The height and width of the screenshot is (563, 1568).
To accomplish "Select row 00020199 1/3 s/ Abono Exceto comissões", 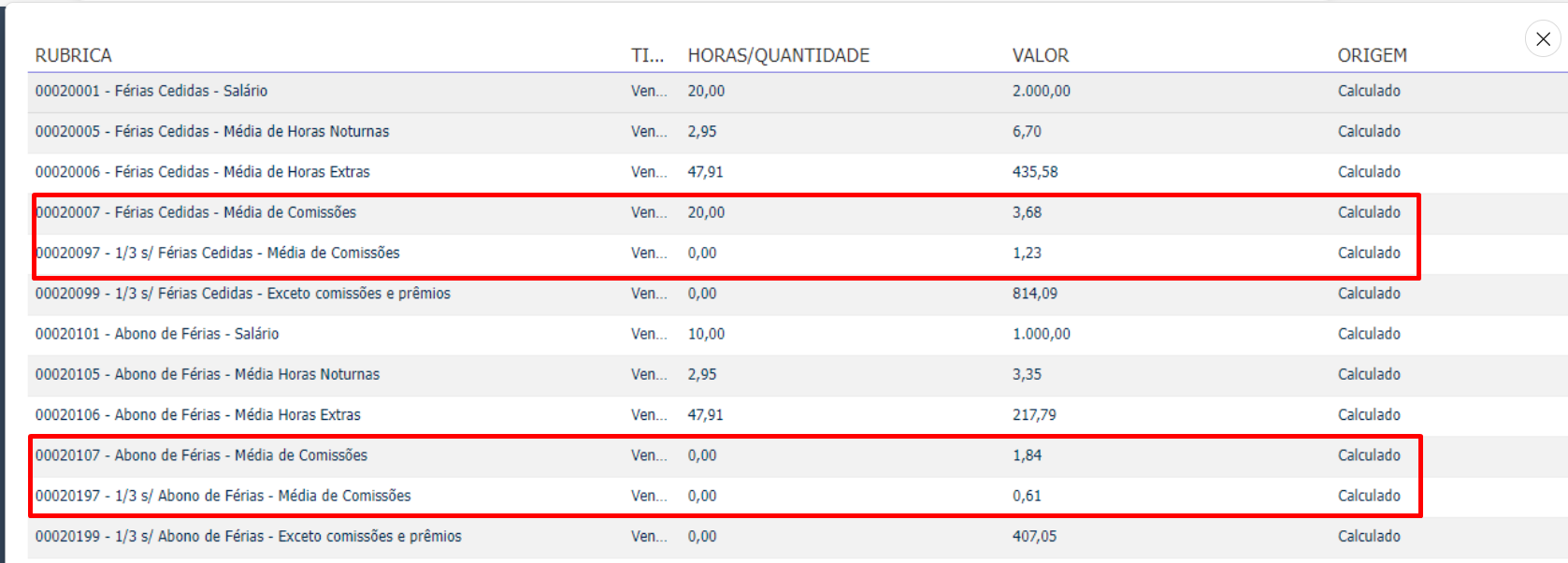I will (798, 537).
